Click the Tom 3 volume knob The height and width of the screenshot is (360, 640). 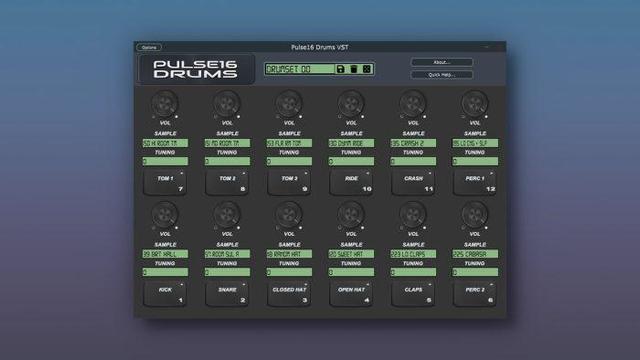[289, 104]
